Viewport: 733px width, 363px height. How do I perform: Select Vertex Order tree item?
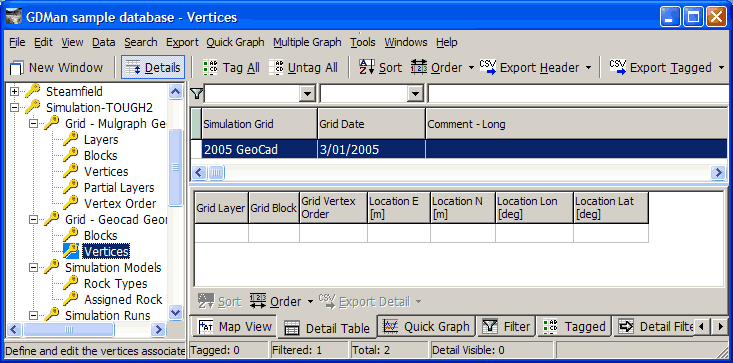[120, 204]
